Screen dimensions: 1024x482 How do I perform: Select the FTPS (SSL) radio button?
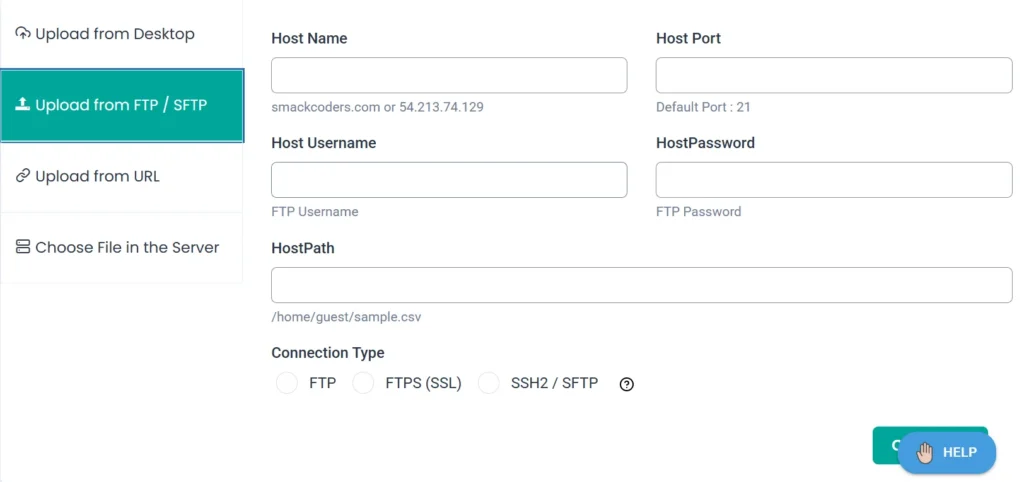[364, 383]
